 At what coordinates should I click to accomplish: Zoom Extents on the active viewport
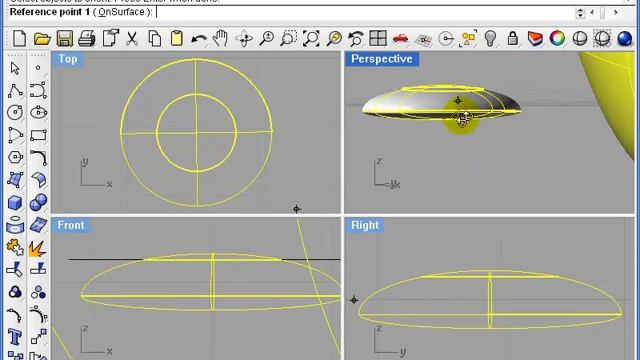click(311, 39)
